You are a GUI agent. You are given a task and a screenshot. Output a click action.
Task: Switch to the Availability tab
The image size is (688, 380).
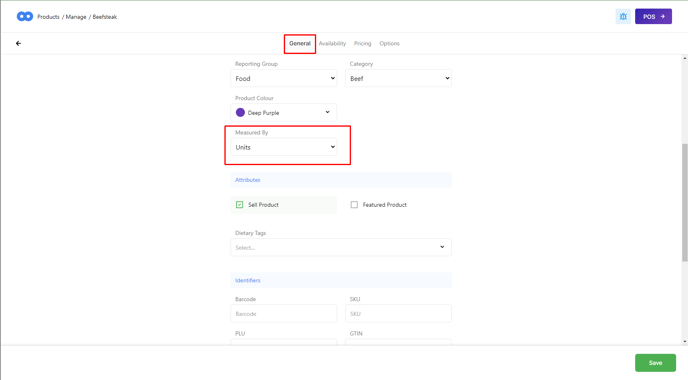332,43
